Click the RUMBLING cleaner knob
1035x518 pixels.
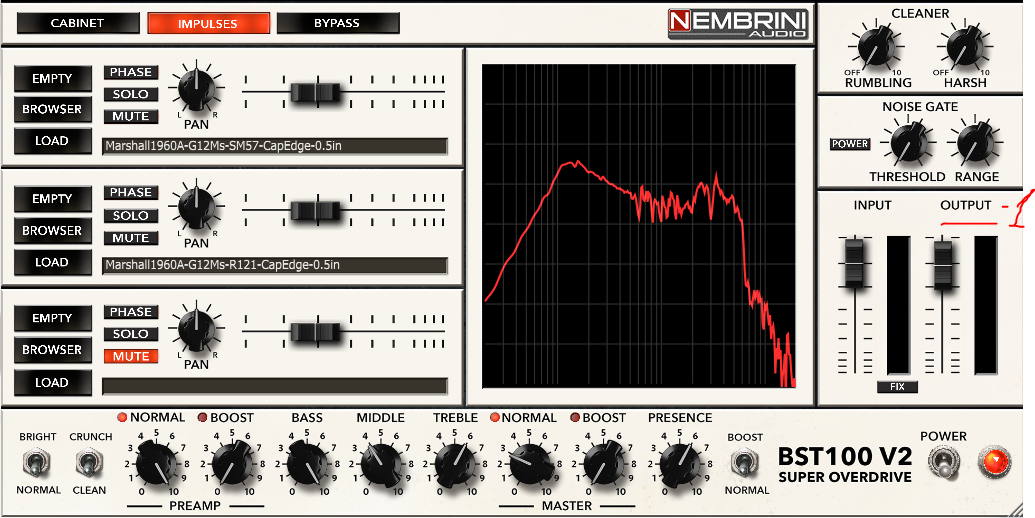pos(877,48)
